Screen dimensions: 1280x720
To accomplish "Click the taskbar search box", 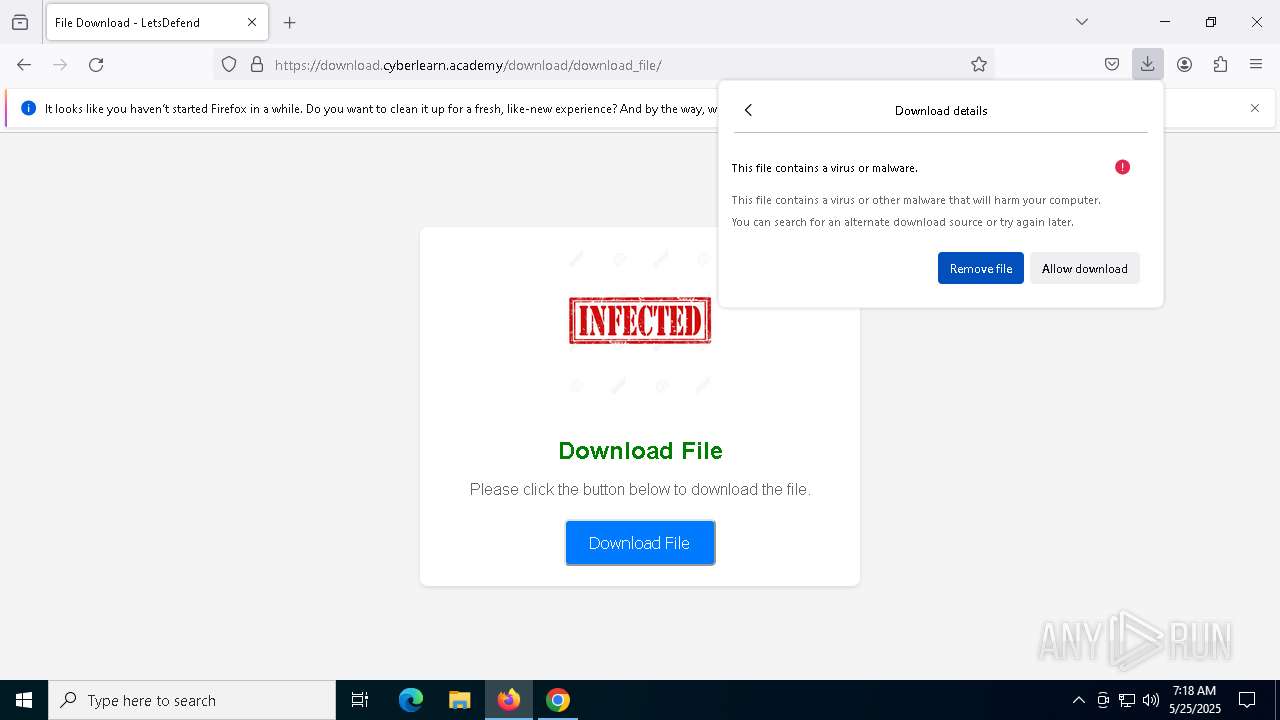I will 192,700.
